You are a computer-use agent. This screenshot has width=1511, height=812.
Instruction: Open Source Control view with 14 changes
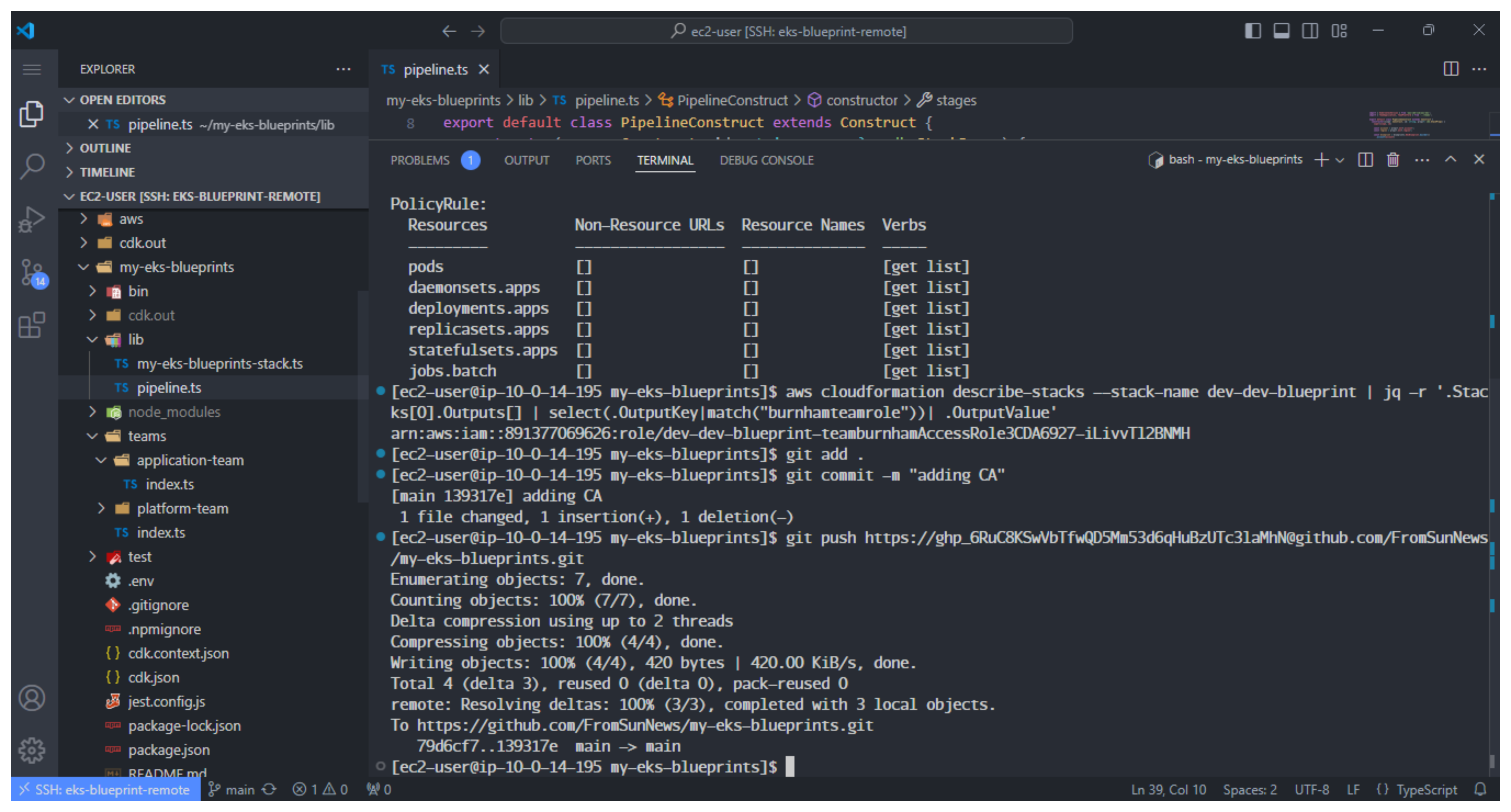tap(32, 272)
